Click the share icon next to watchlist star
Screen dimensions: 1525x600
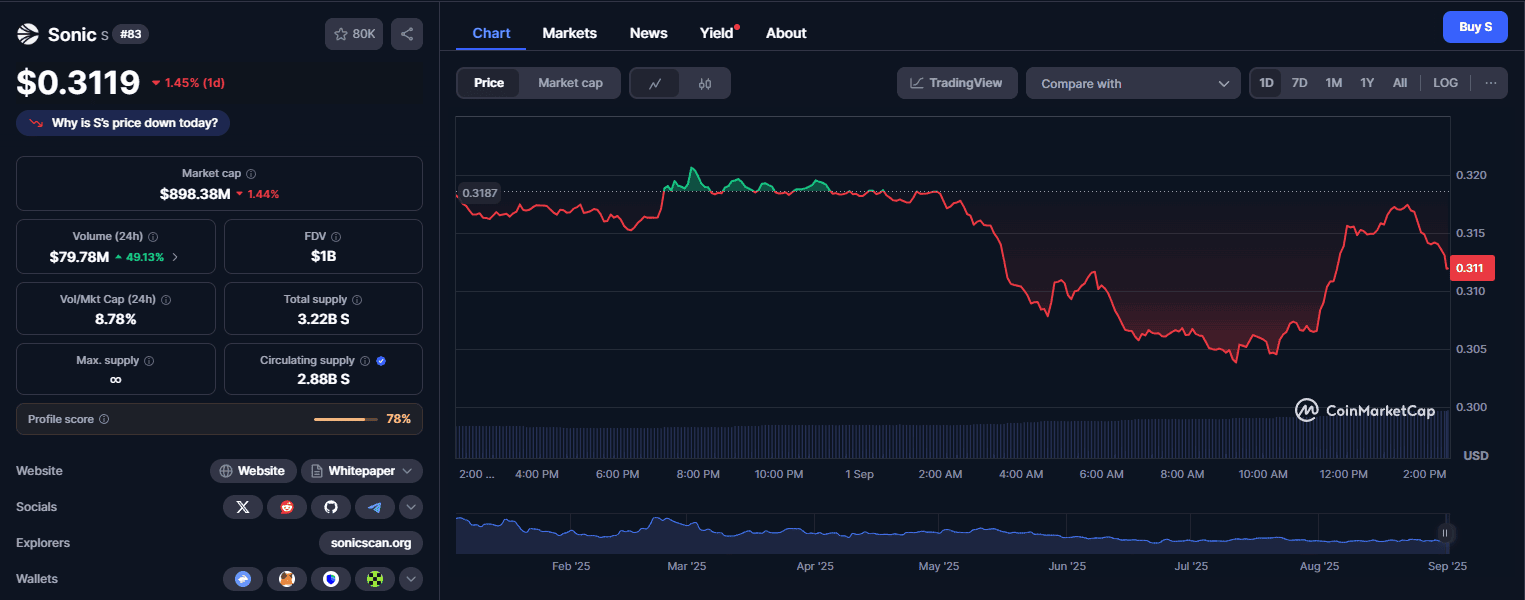click(406, 34)
